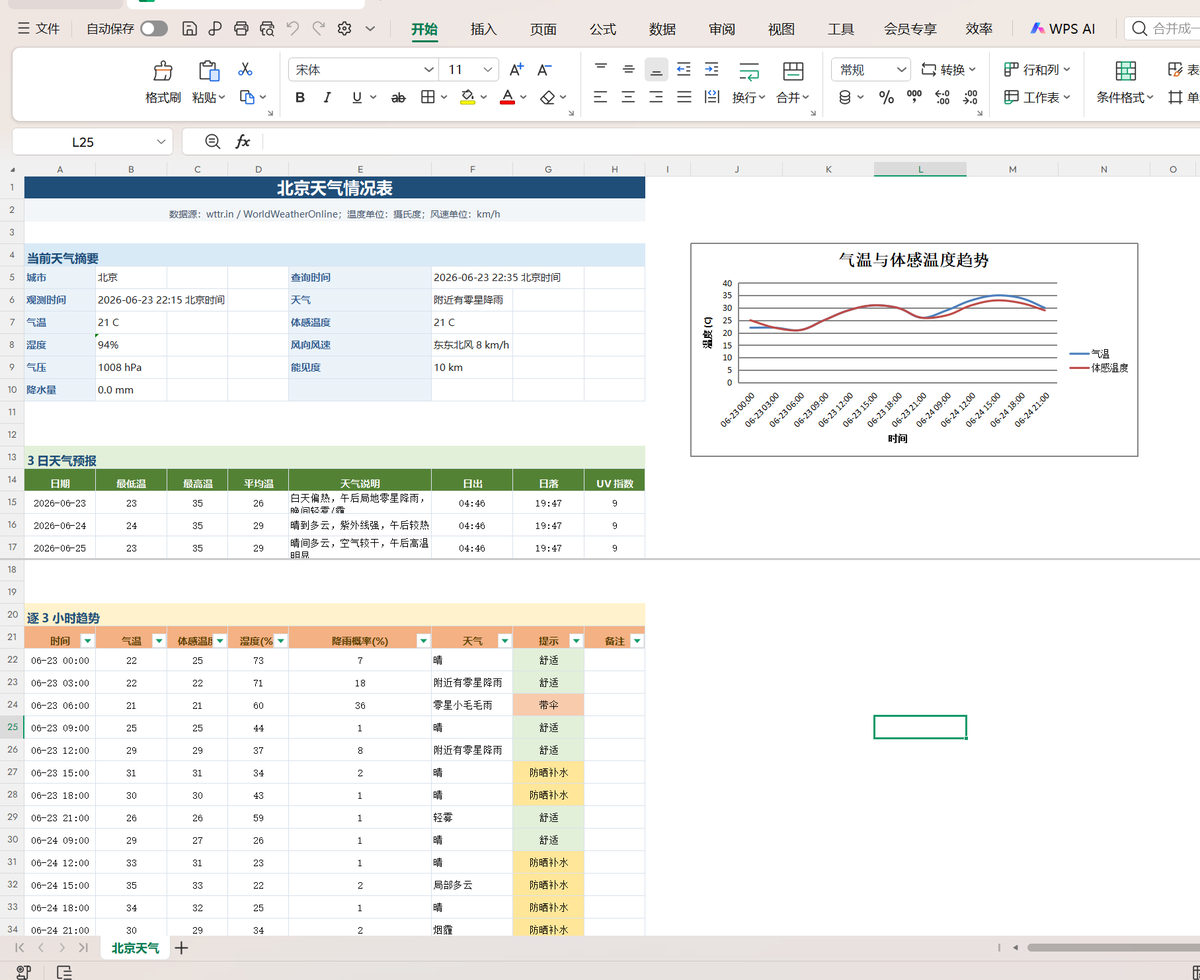This screenshot has width=1200, height=980.
Task: Open the Insert Function fx icon
Action: (x=243, y=142)
